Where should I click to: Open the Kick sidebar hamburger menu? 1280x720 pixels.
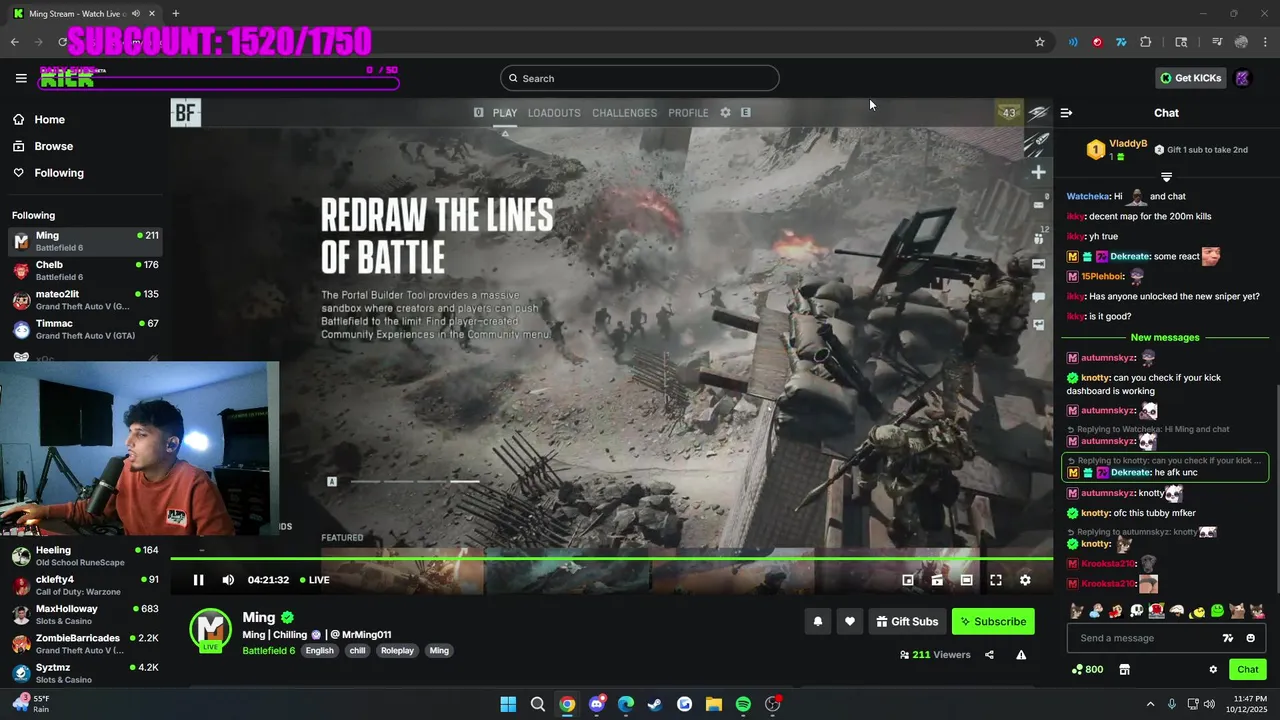tap(21, 78)
